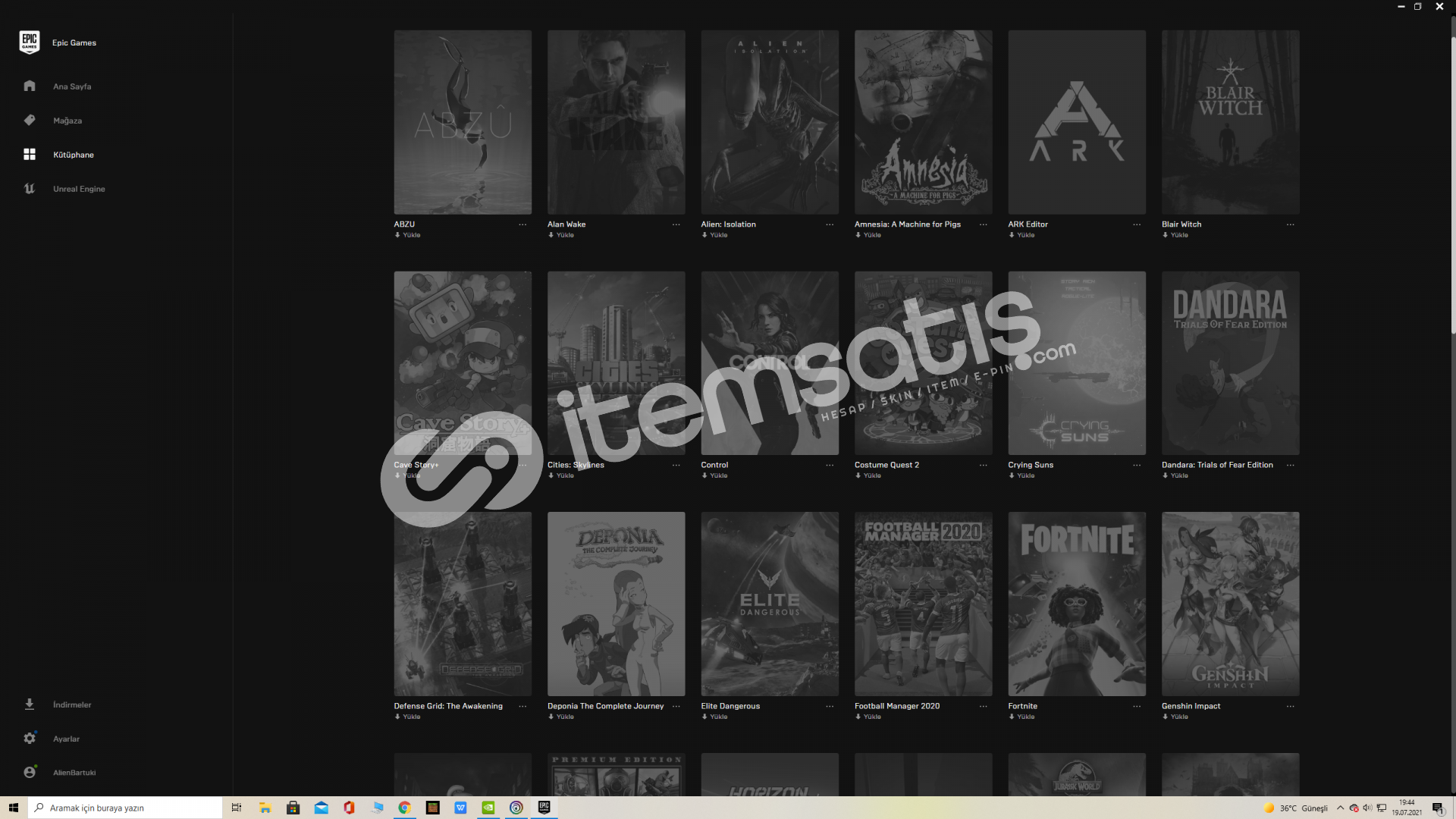Click Yükle under Alan Wake
1456x819 pixels.
561,235
